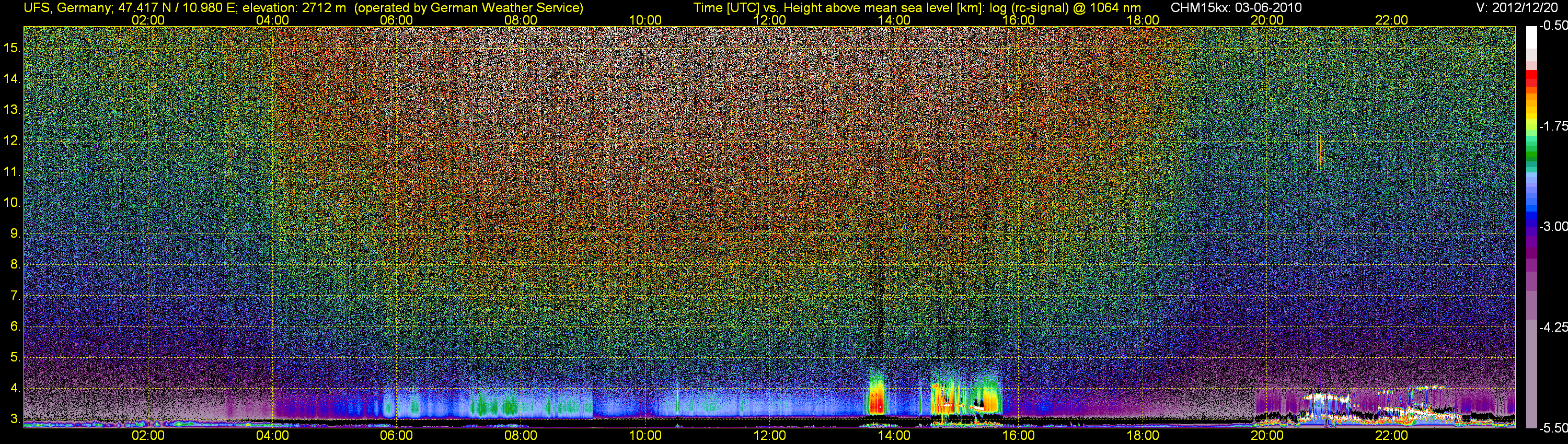This screenshot has width=1568, height=444.
Task: Click the top axis '20:00' time label
Action: [1267, 20]
